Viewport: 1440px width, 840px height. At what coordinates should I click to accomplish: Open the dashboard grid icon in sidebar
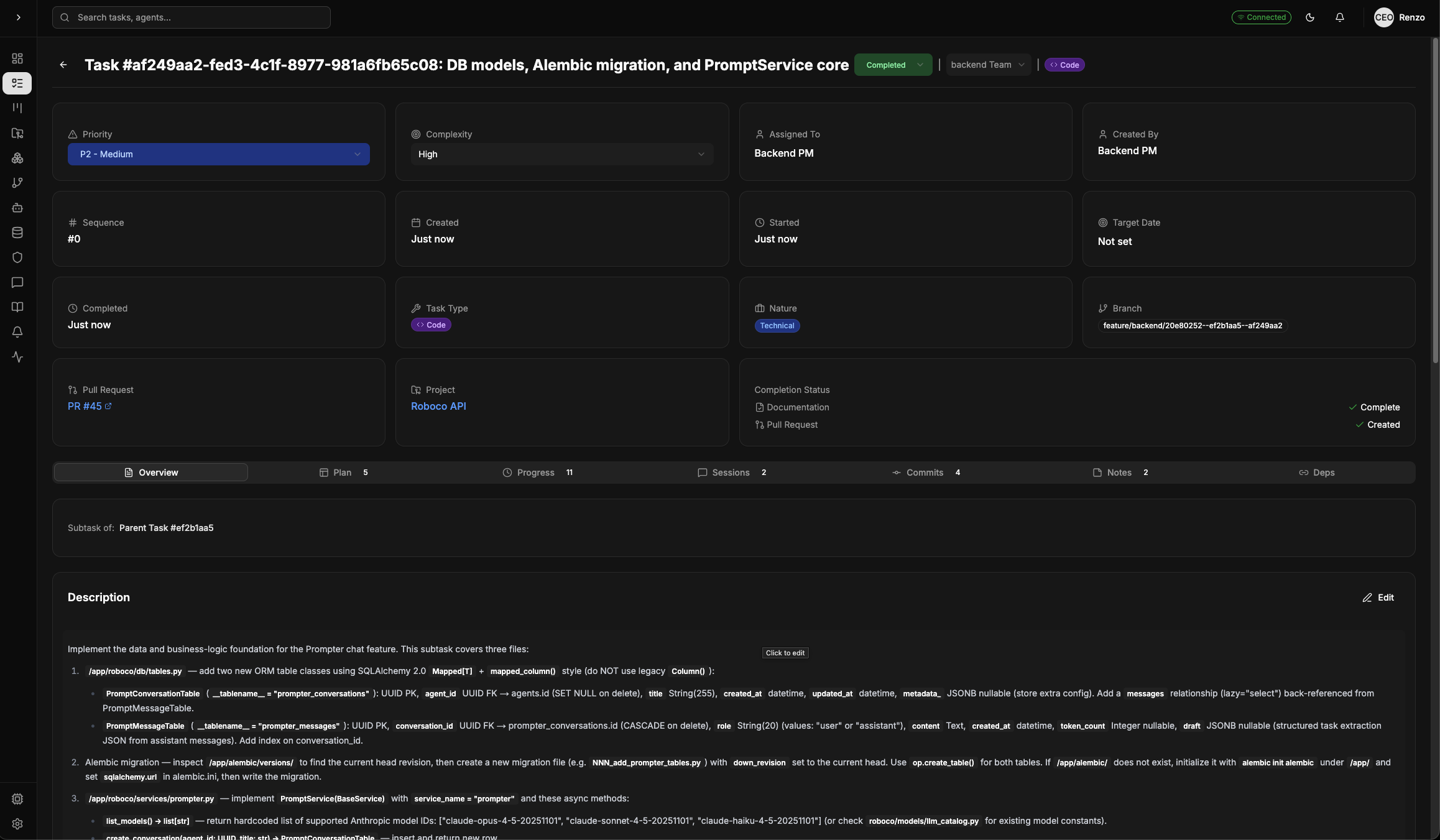click(x=17, y=58)
